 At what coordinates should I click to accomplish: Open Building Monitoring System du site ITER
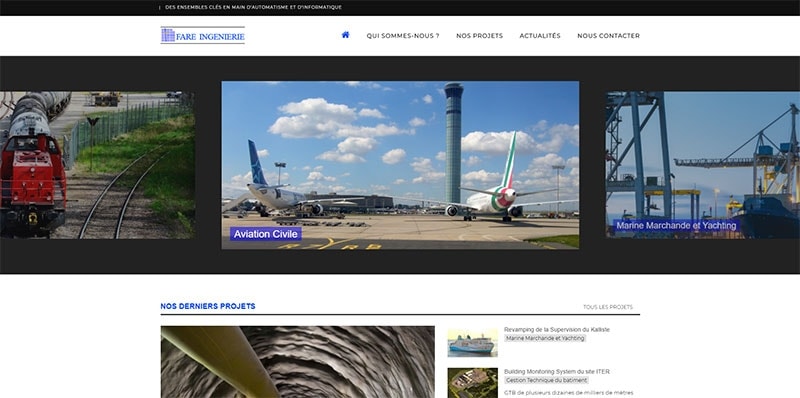pyautogui.click(x=557, y=371)
